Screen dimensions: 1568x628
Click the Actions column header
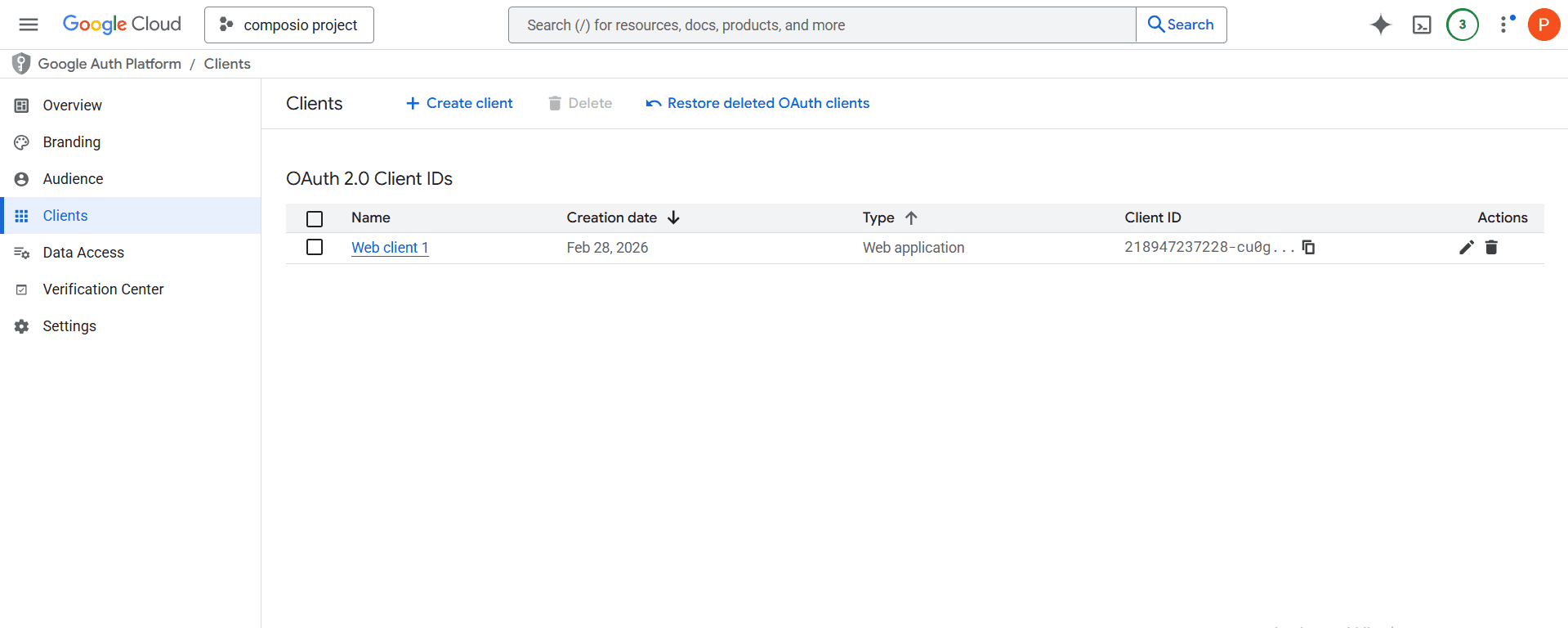[1503, 218]
